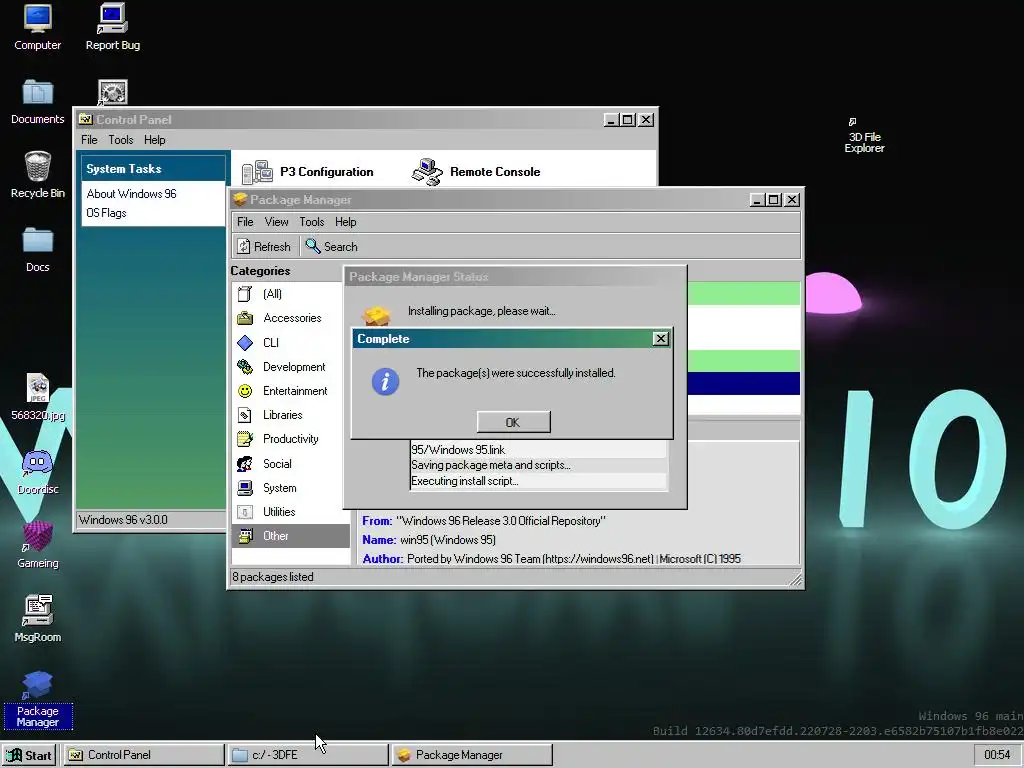
Task: Open Control Panel Tools menu
Action: tap(121, 140)
